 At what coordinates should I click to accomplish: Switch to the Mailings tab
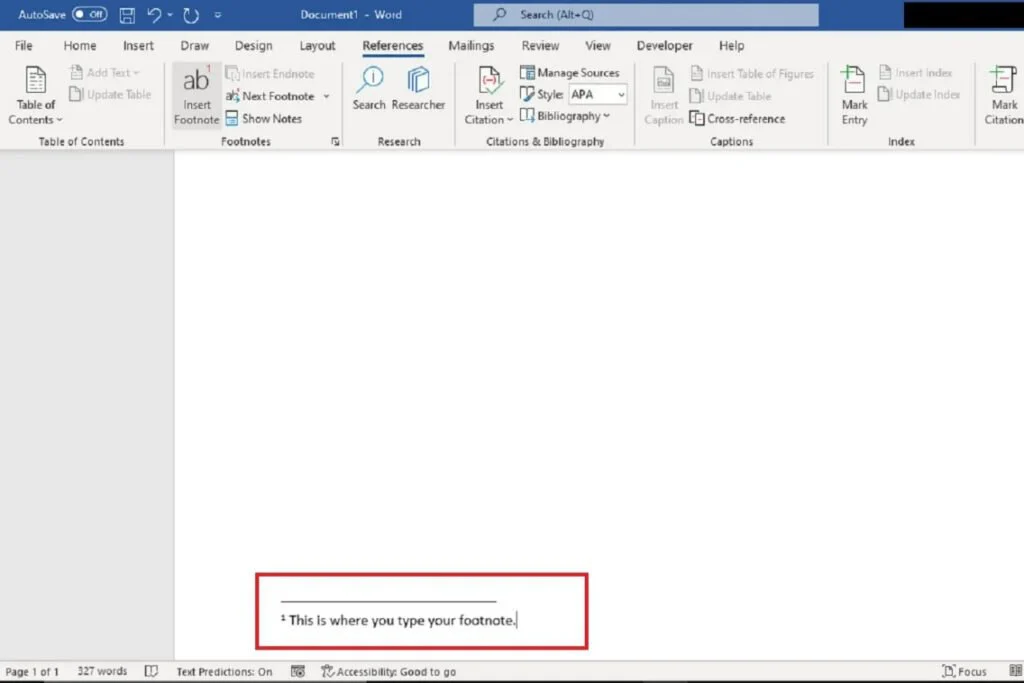tap(471, 46)
